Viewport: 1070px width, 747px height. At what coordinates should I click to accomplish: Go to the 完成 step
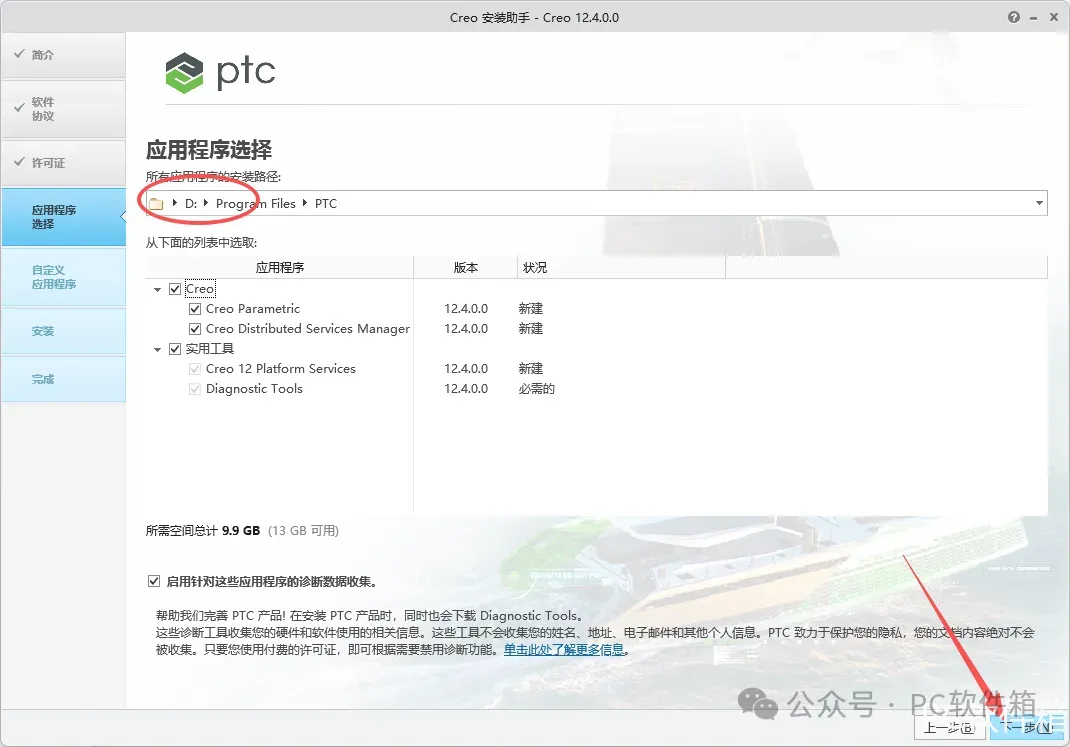pyautogui.click(x=63, y=379)
